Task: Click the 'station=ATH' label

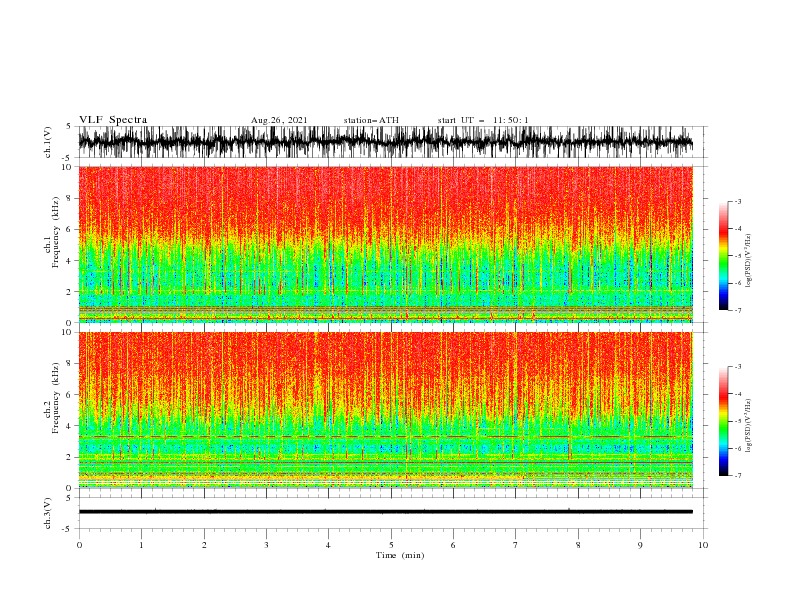Action: [x=371, y=120]
